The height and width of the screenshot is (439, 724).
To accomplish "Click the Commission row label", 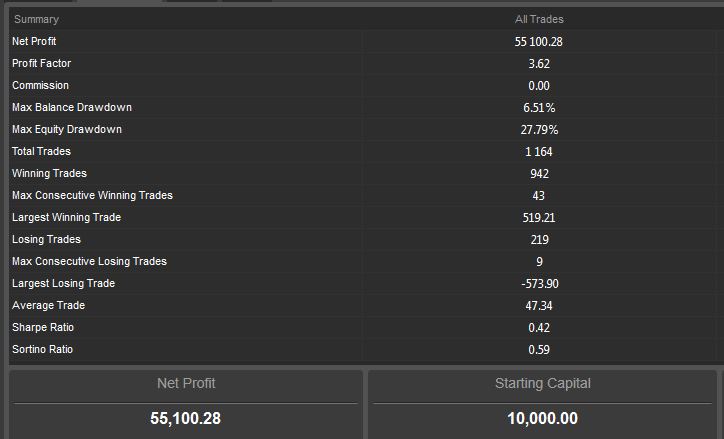I will (40, 85).
